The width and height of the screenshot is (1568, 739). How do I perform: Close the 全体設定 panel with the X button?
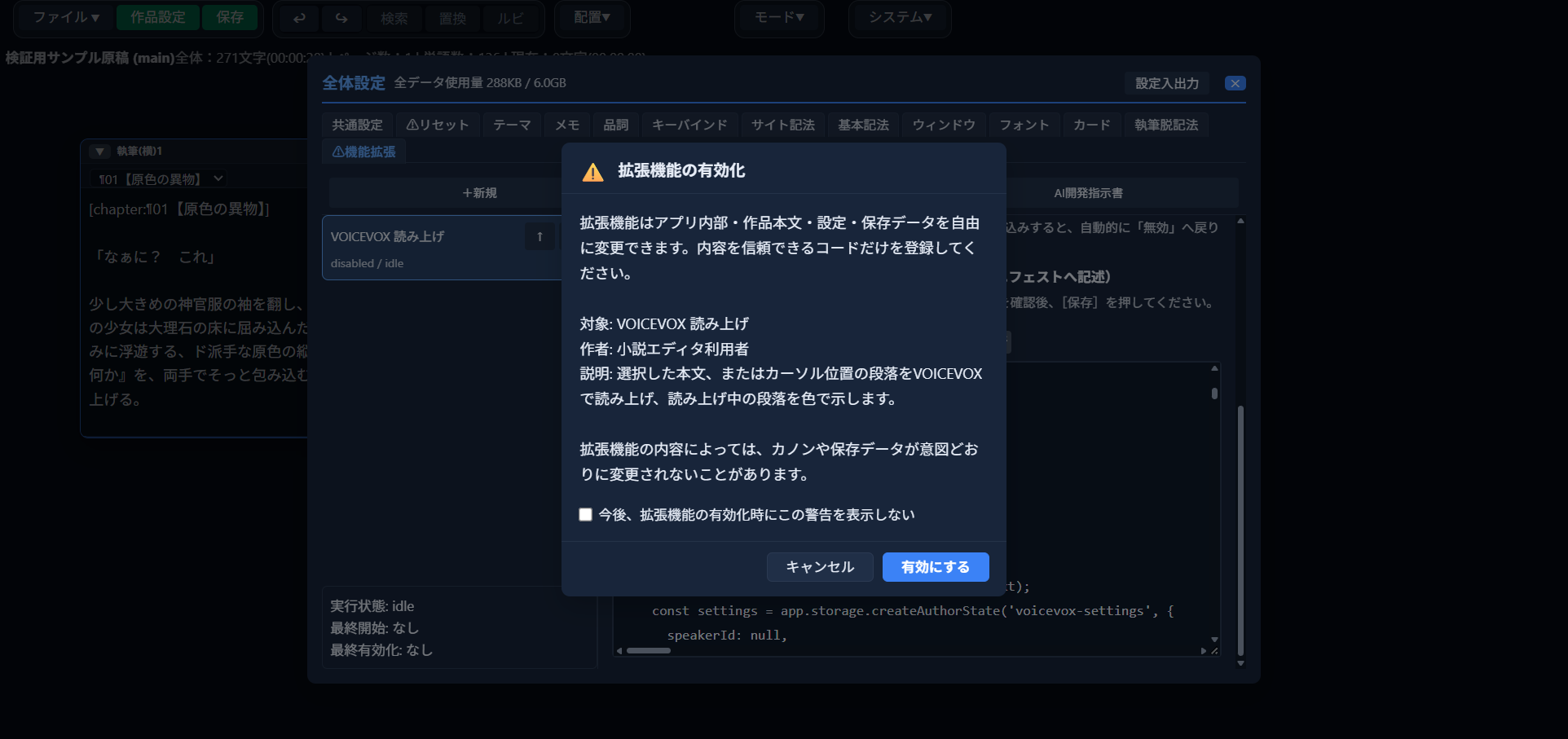(x=1235, y=83)
